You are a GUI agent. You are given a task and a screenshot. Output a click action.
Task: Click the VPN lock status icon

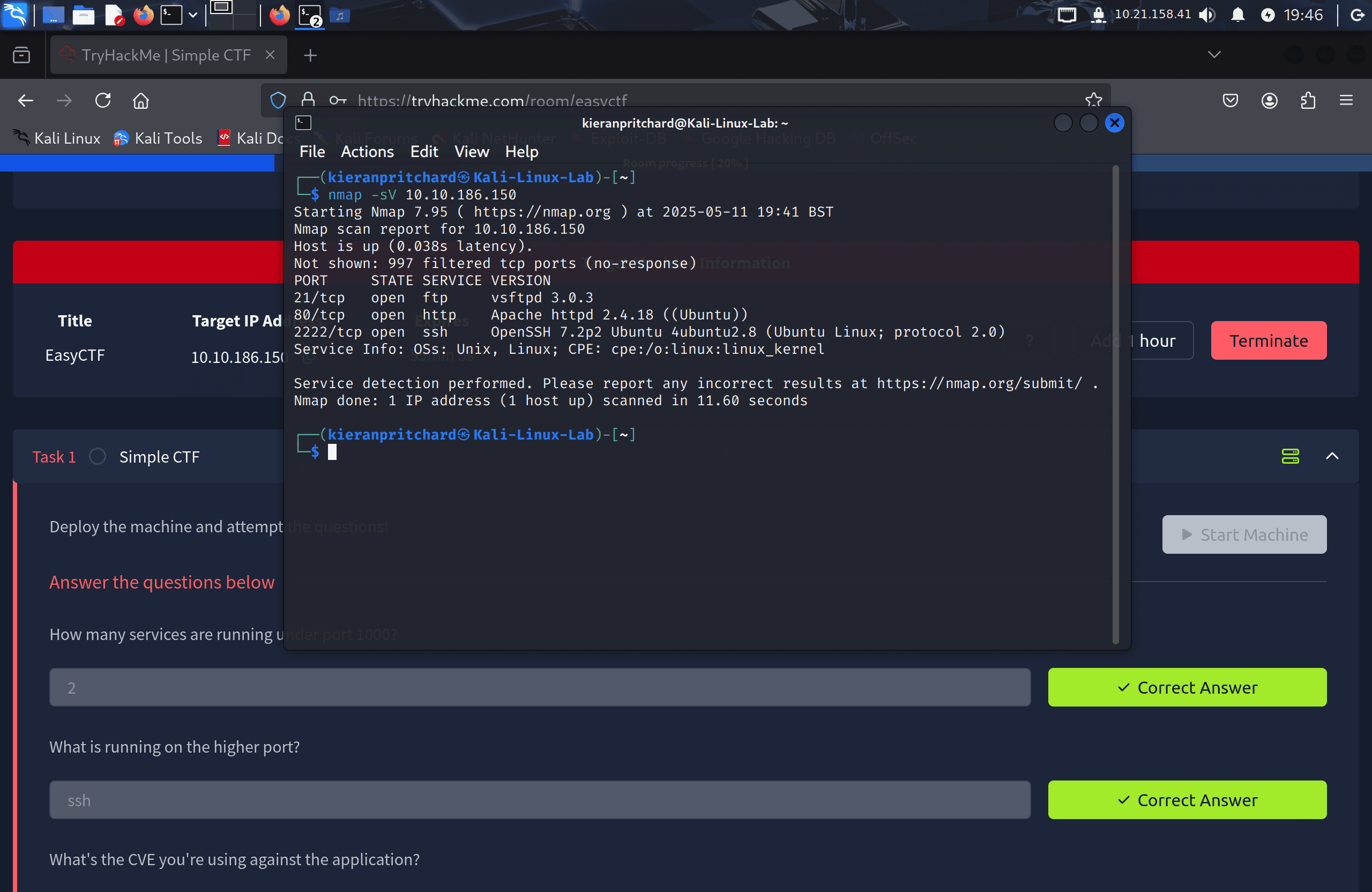pos(1099,15)
